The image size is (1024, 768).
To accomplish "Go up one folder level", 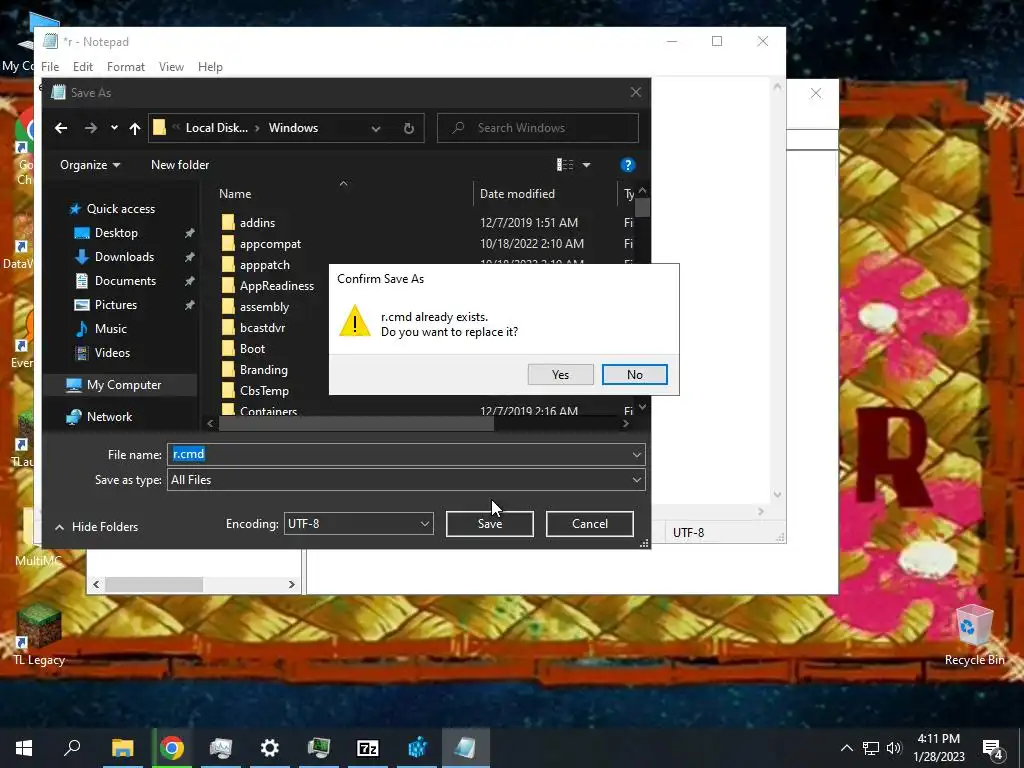I will pos(135,128).
